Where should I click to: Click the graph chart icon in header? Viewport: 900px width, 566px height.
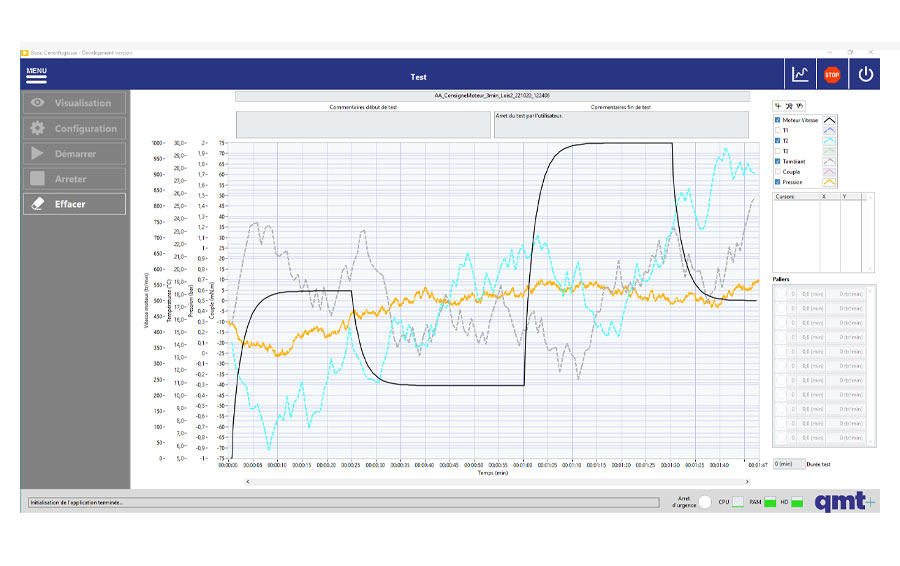click(800, 75)
